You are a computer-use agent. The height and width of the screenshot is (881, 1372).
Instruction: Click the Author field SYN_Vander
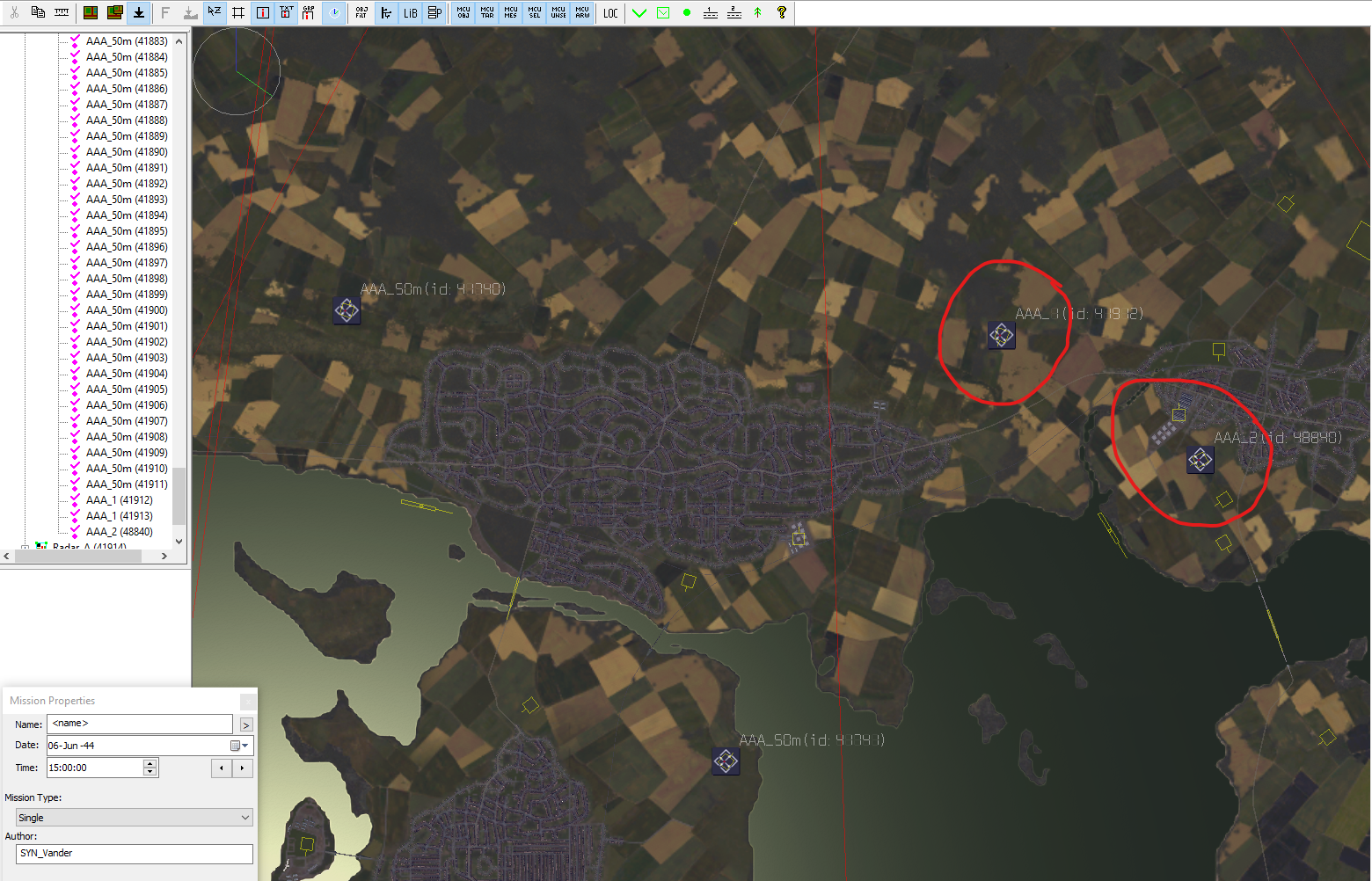[135, 854]
